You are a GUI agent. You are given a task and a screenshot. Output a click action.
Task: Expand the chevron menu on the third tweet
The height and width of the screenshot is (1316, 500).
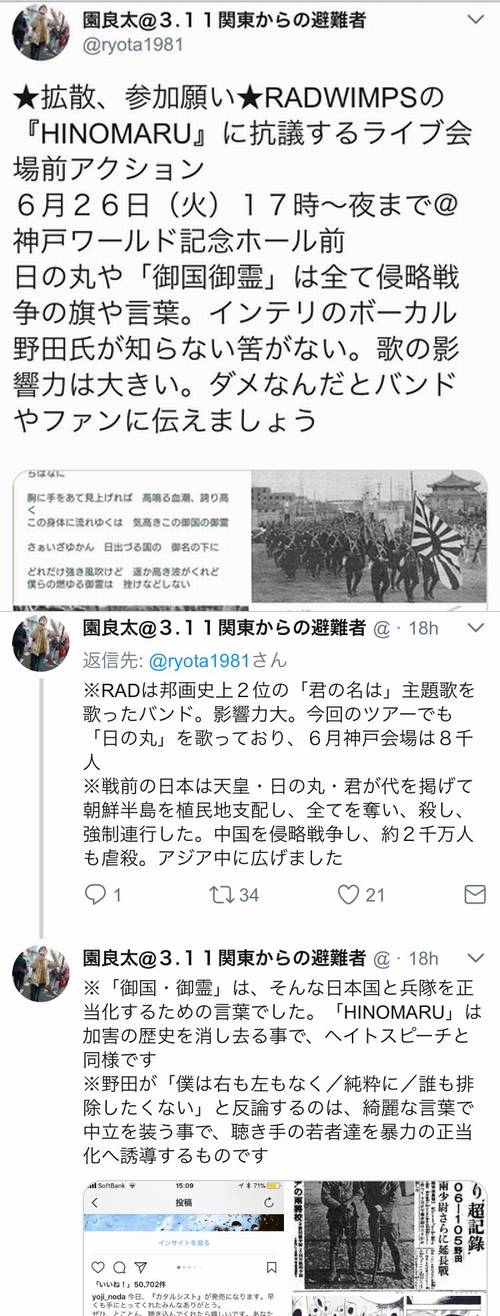click(x=476, y=959)
